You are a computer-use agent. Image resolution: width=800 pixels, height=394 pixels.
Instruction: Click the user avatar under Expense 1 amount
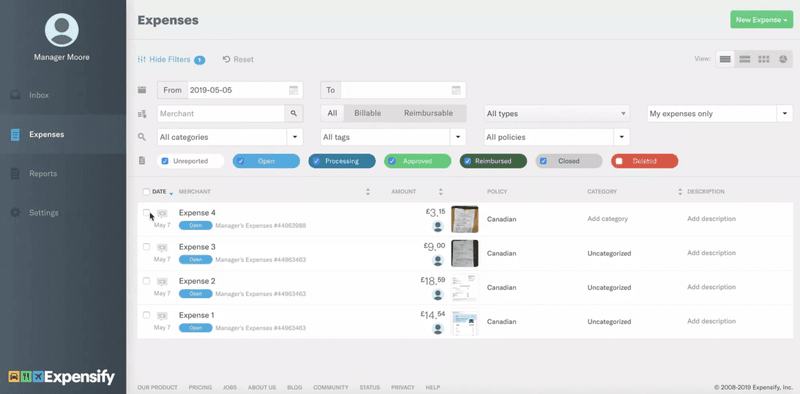[438, 329]
